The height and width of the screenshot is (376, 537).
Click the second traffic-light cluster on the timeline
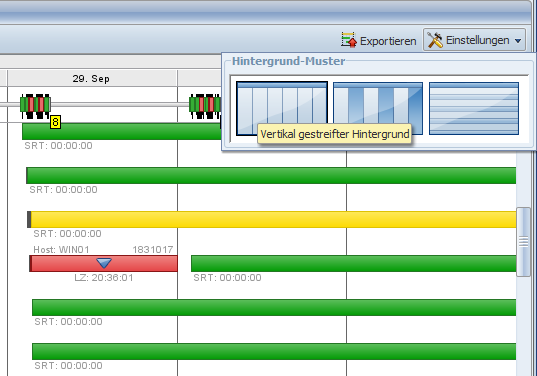205,106
